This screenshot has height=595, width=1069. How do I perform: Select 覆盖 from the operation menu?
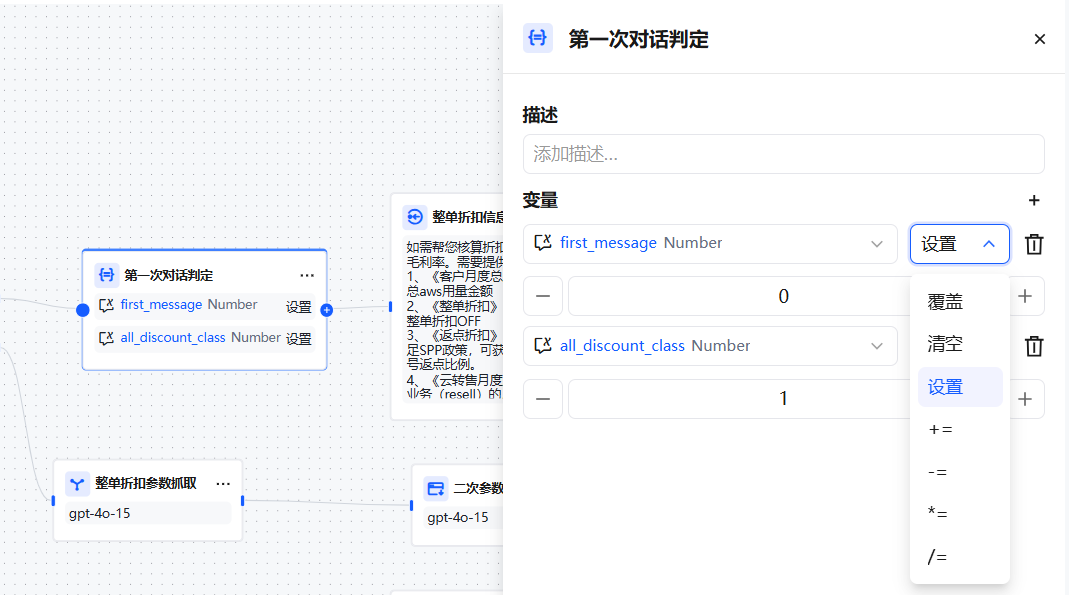tap(945, 301)
